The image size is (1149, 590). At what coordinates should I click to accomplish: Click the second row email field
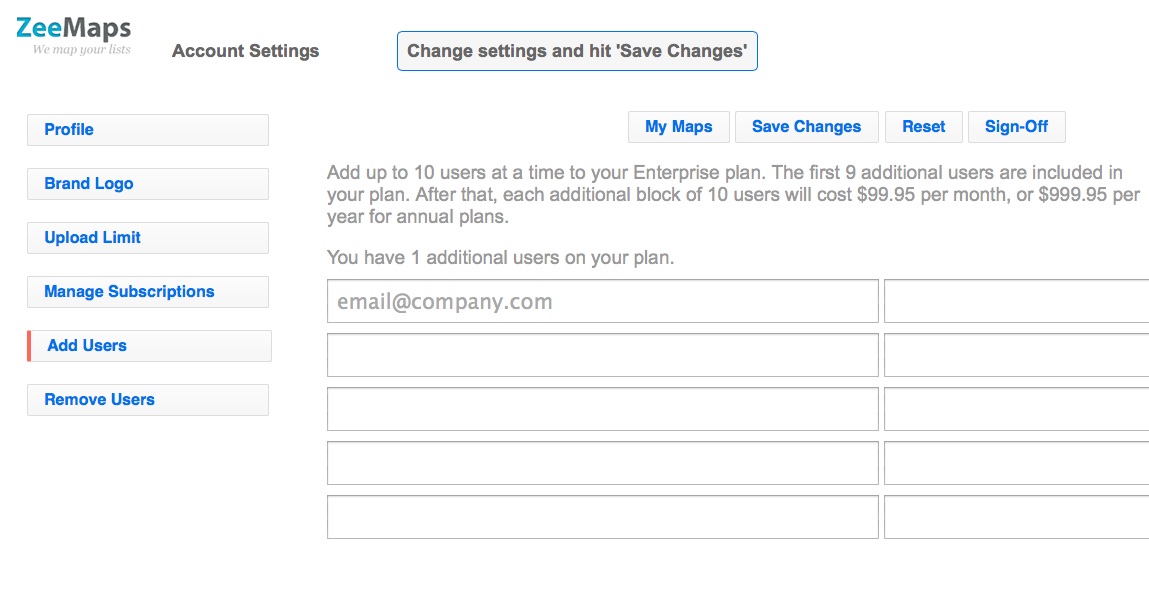click(602, 355)
